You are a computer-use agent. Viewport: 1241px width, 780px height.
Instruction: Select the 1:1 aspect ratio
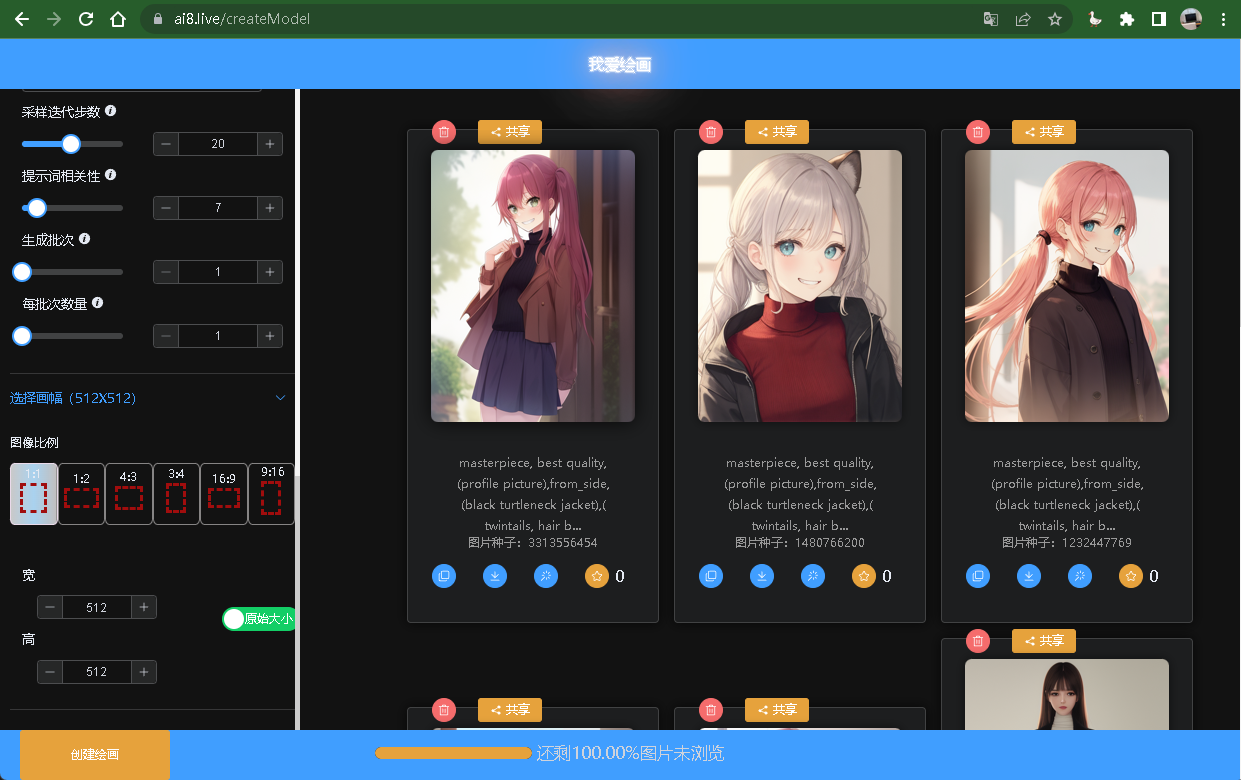[x=33, y=494]
